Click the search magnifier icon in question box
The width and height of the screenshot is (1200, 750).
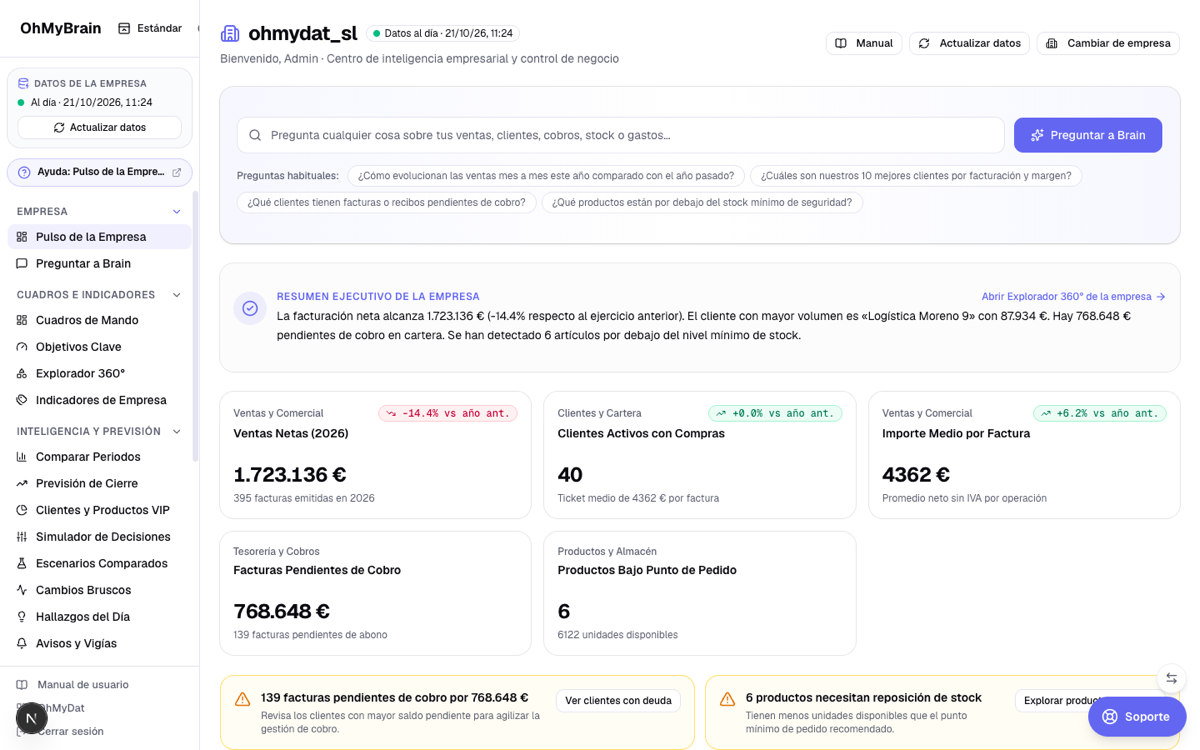255,135
